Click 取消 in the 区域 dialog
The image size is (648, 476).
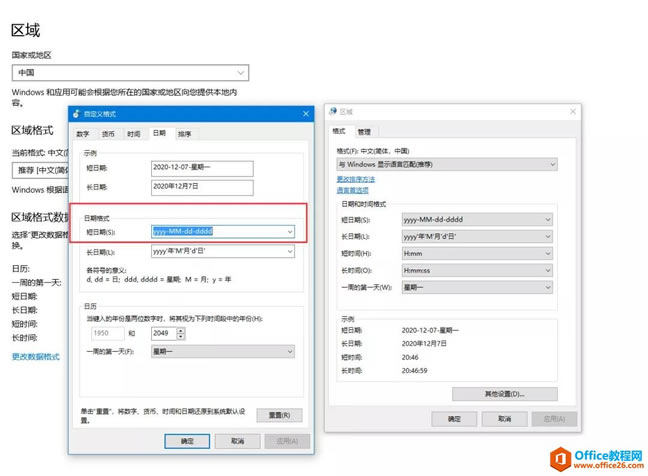pos(505,419)
